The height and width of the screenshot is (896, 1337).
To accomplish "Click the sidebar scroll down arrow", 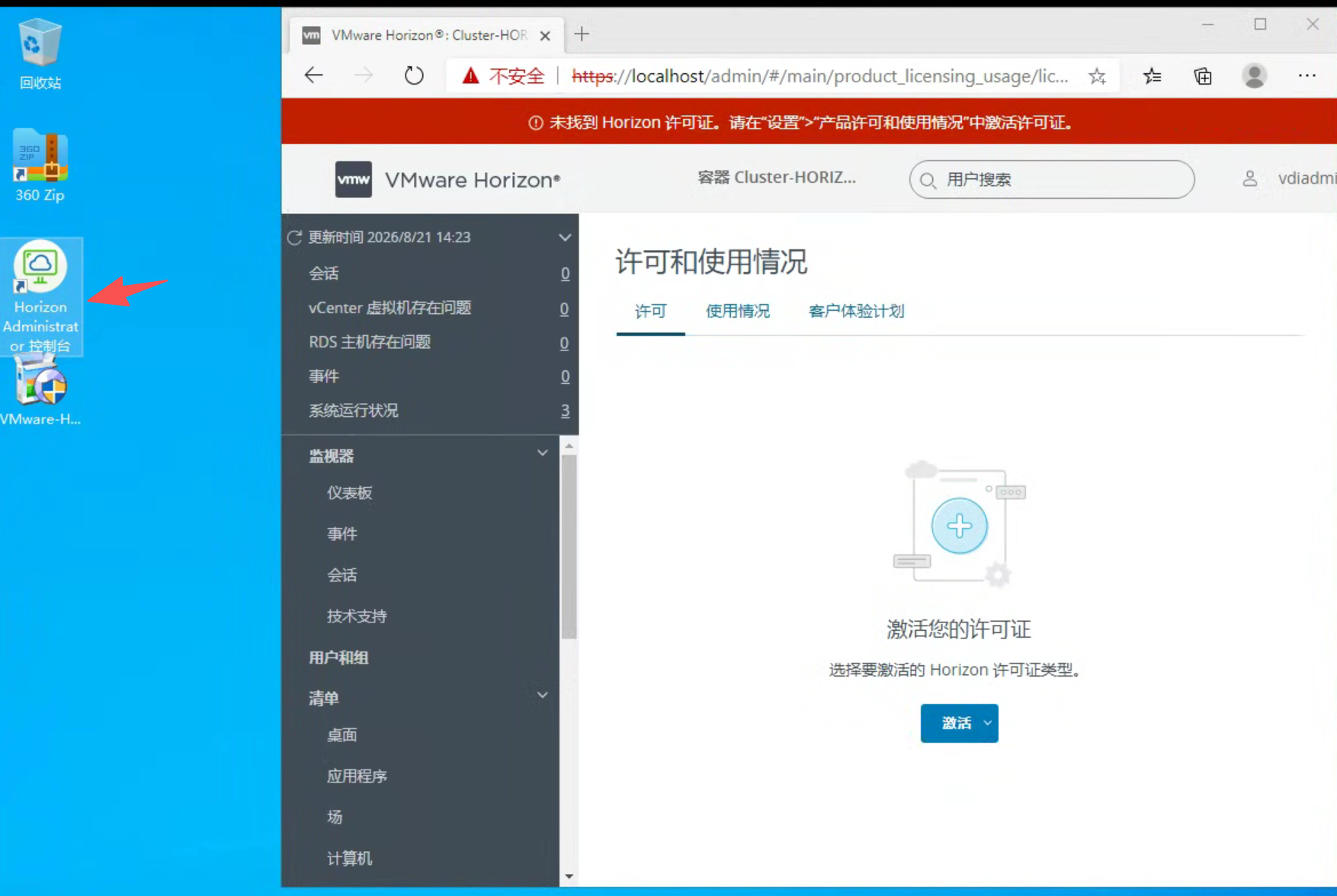I will click(569, 877).
